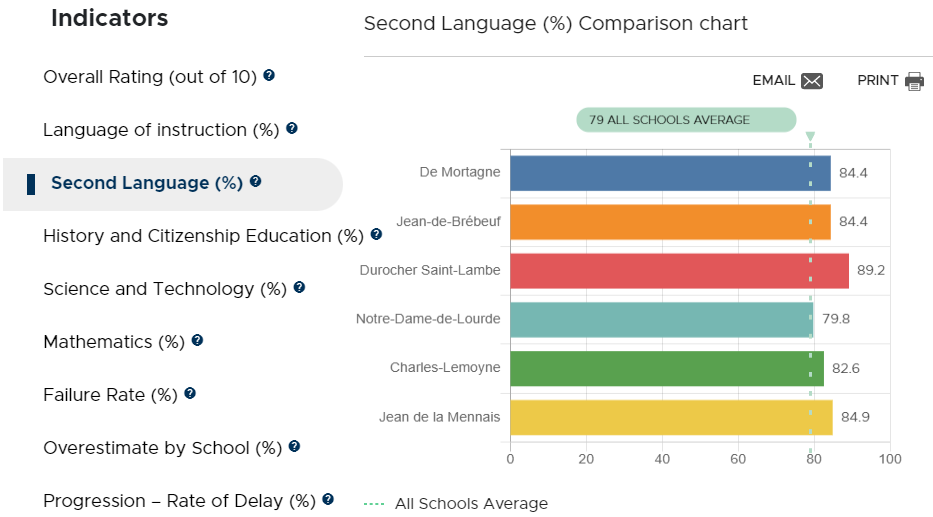Click the printer icon
Screen dimensions: 933x517
(x=915, y=81)
